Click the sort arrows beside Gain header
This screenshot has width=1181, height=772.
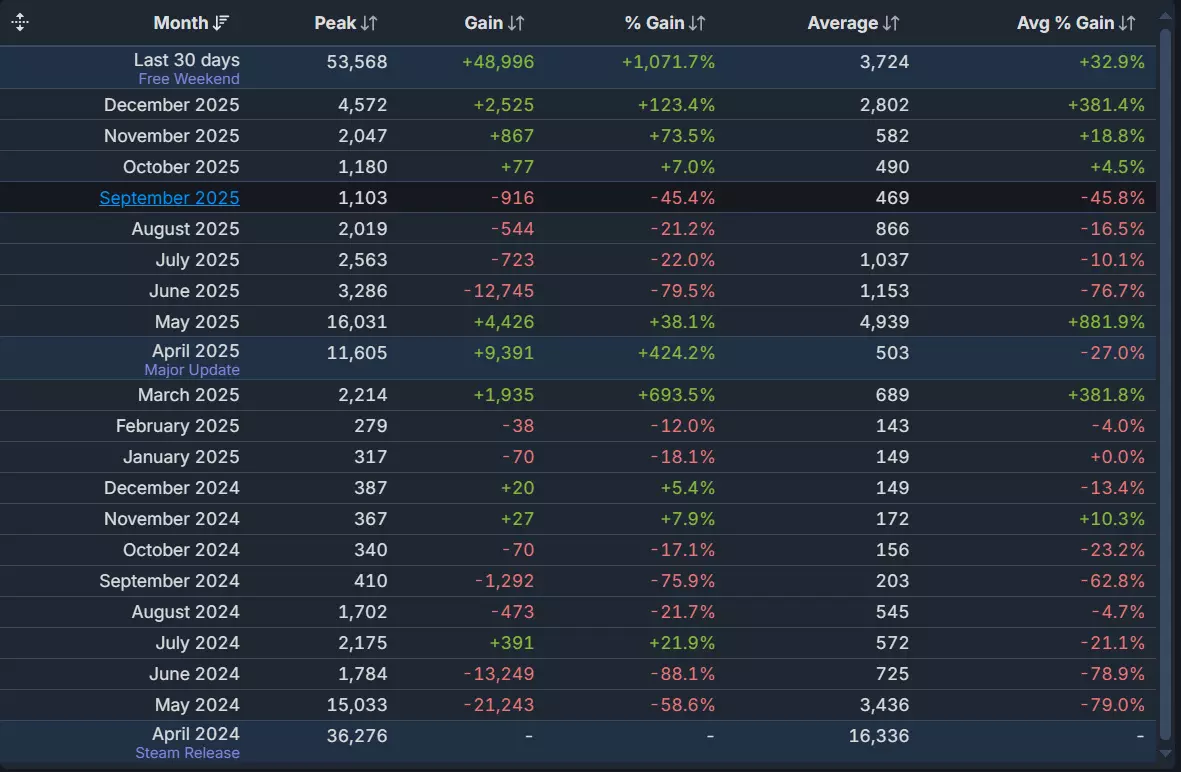[516, 23]
